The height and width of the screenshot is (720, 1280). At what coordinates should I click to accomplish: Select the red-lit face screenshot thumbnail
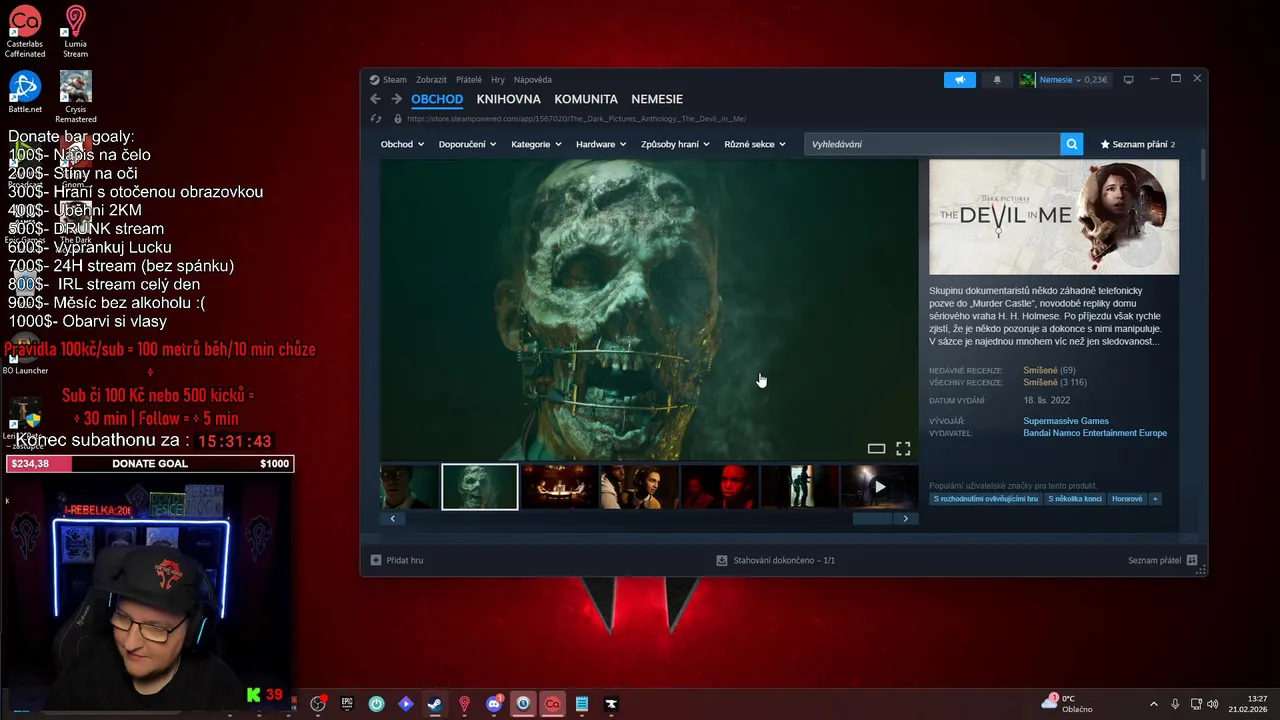pos(719,487)
